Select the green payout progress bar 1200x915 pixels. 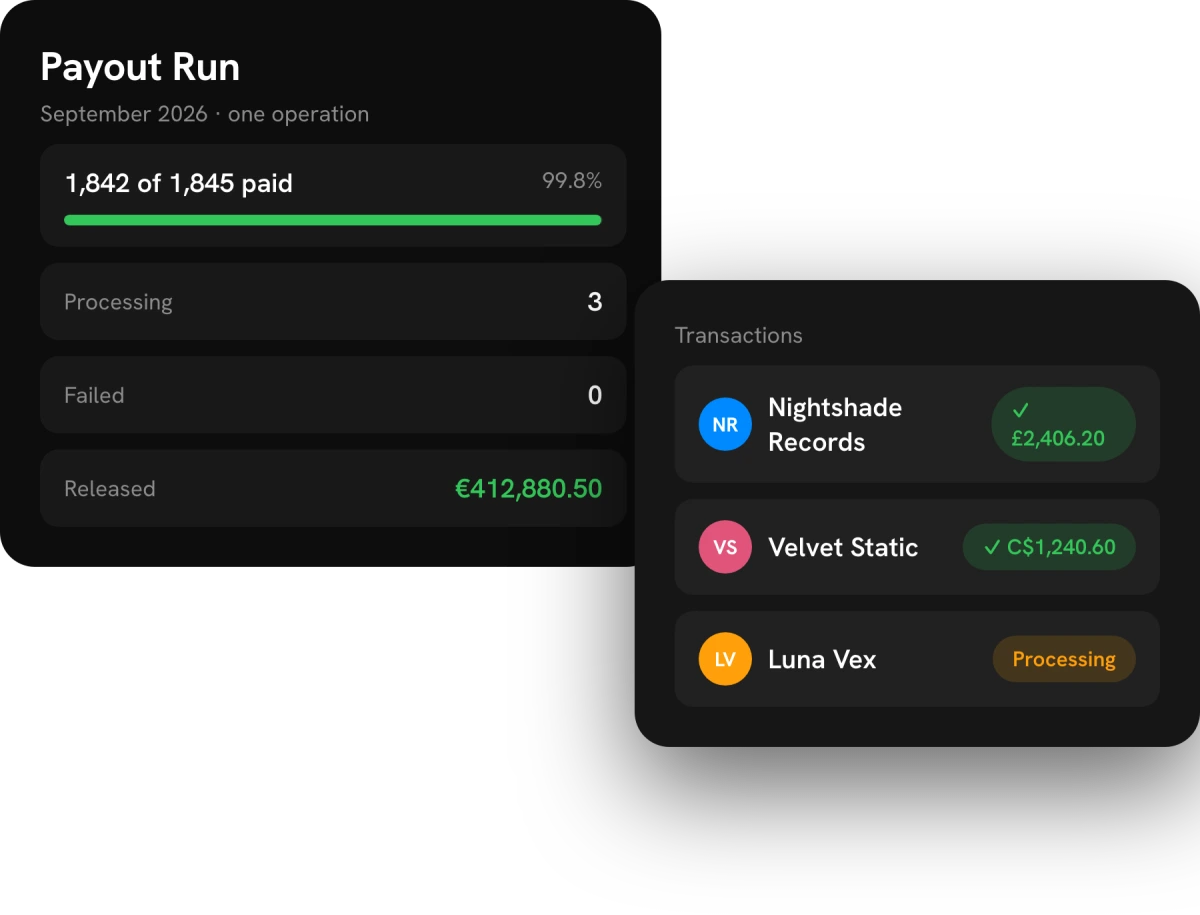coord(333,220)
